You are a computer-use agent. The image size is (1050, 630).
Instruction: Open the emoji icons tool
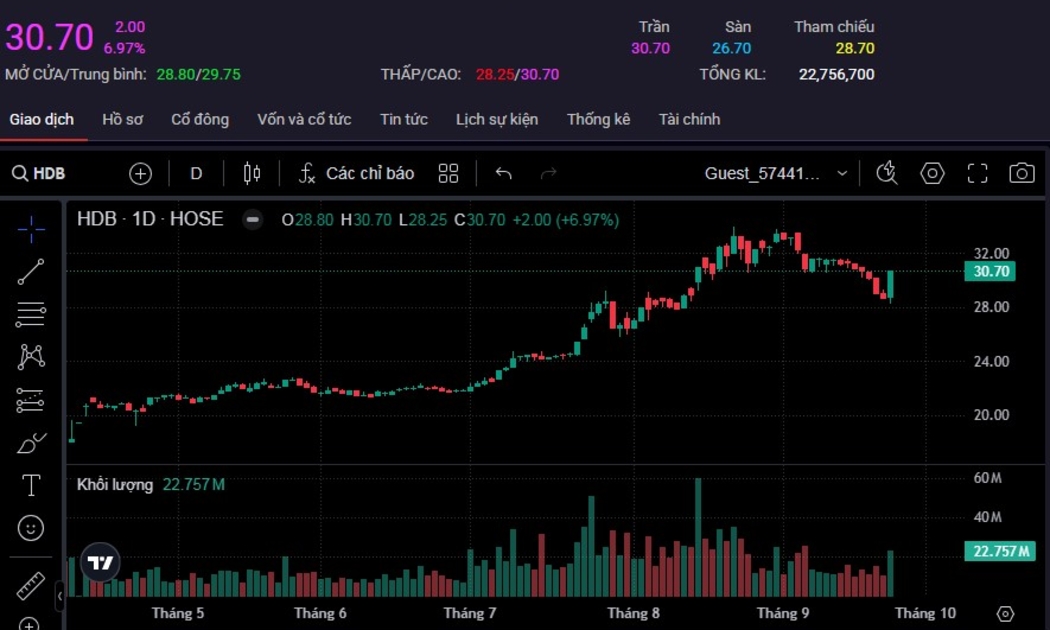click(x=31, y=527)
